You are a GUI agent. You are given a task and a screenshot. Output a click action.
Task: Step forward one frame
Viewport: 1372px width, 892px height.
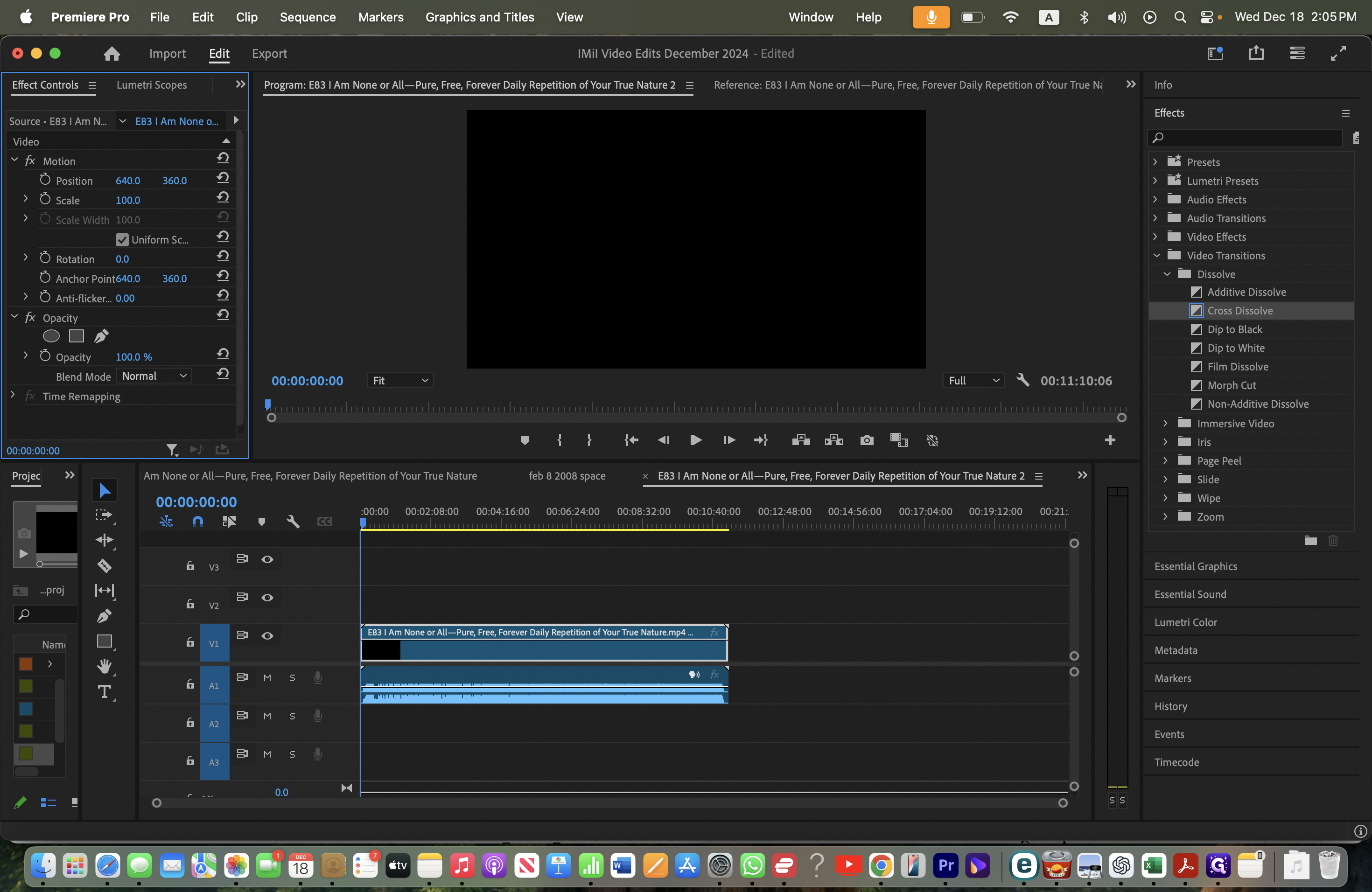tap(728, 440)
